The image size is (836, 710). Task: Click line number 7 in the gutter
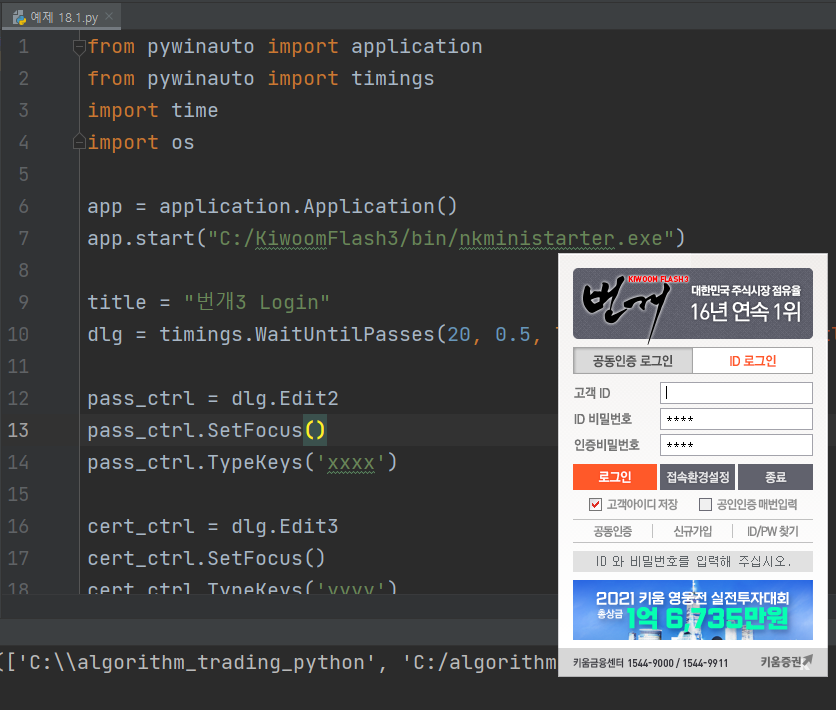(x=23, y=238)
